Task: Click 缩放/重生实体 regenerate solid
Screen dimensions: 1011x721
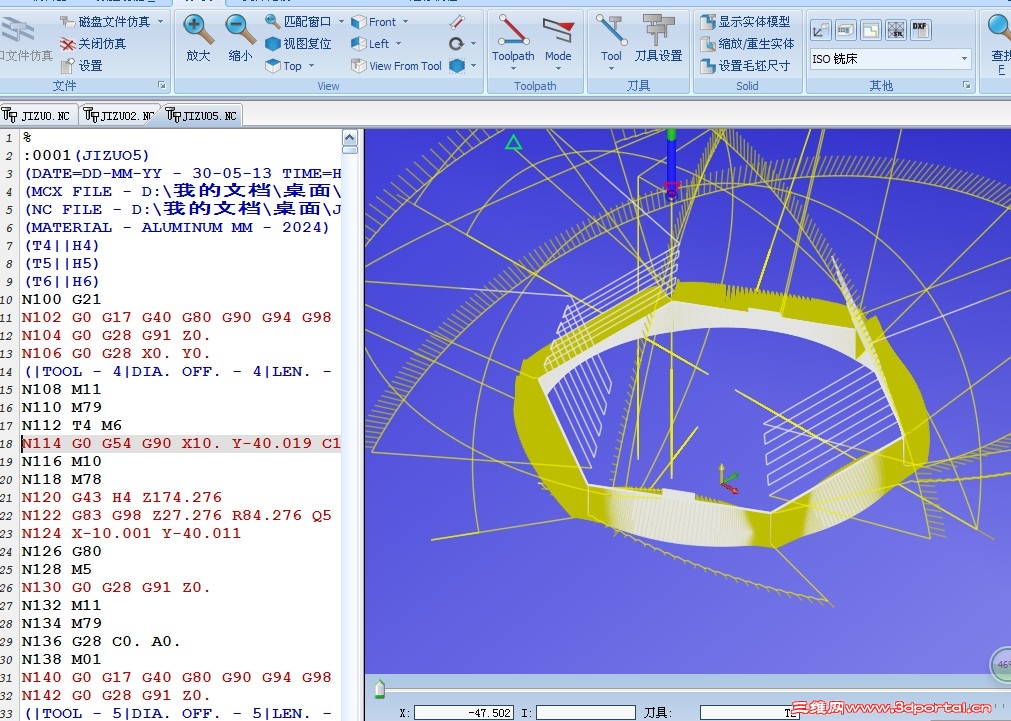Action: click(747, 44)
